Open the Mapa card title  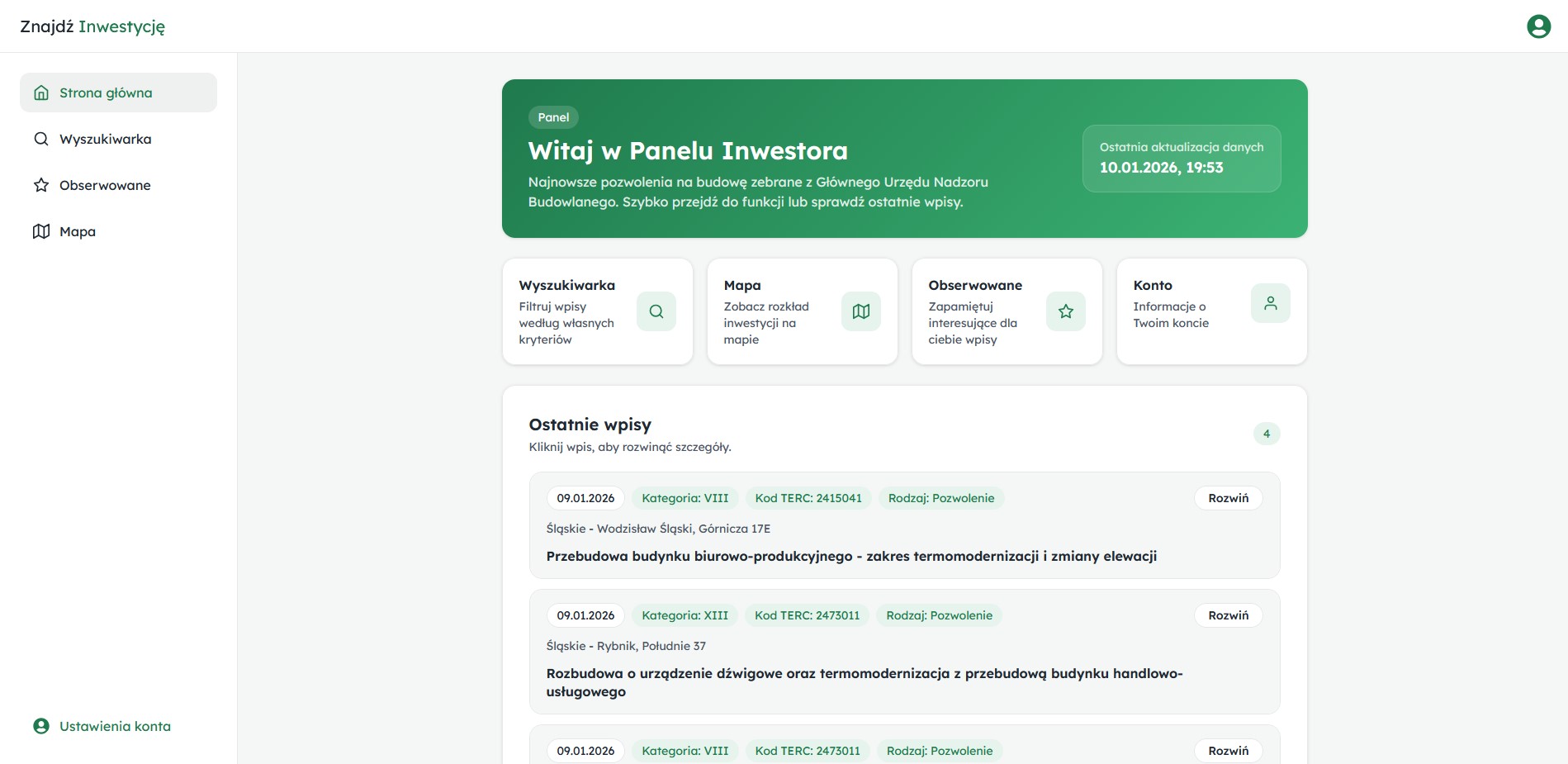pos(742,285)
